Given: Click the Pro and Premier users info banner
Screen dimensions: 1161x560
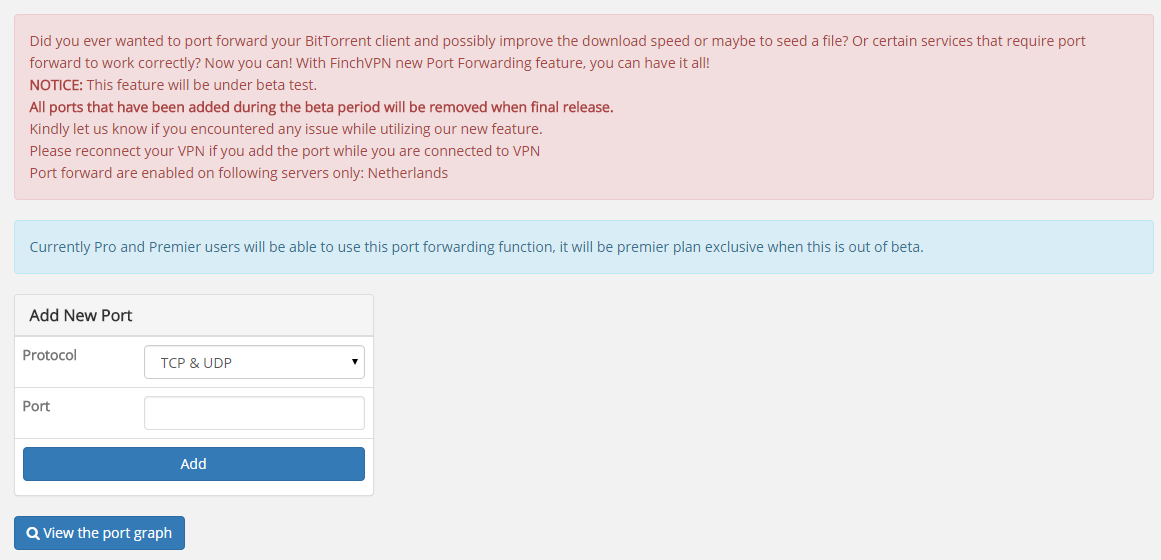Looking at the screenshot, I should (x=583, y=247).
